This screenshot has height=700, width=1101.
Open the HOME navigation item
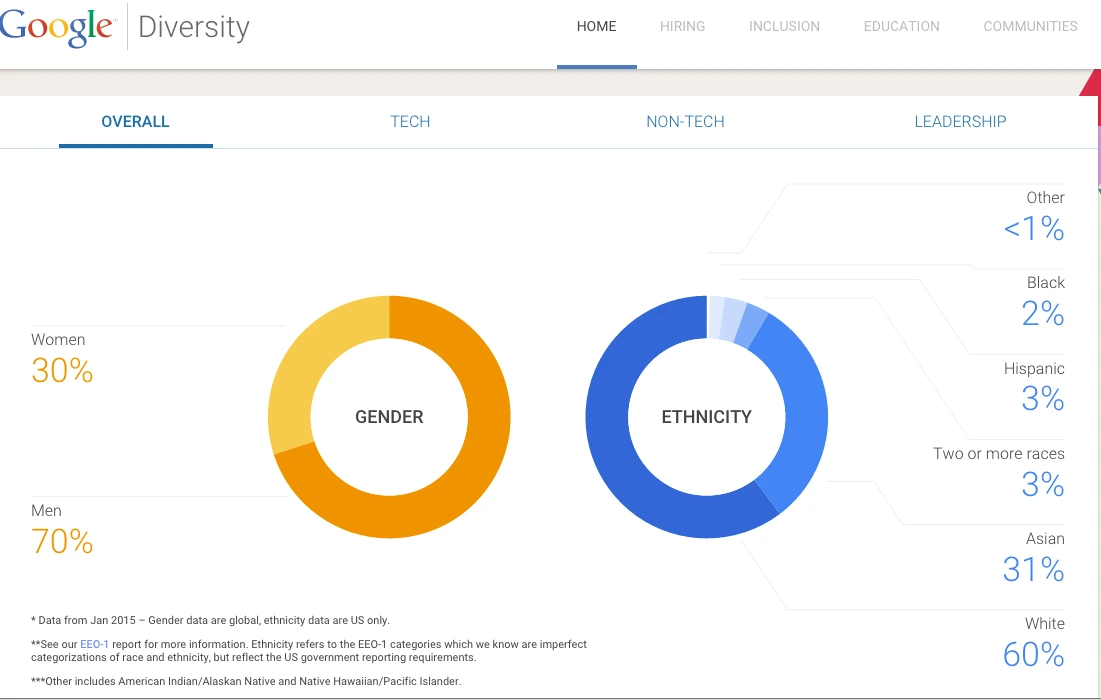tap(596, 27)
